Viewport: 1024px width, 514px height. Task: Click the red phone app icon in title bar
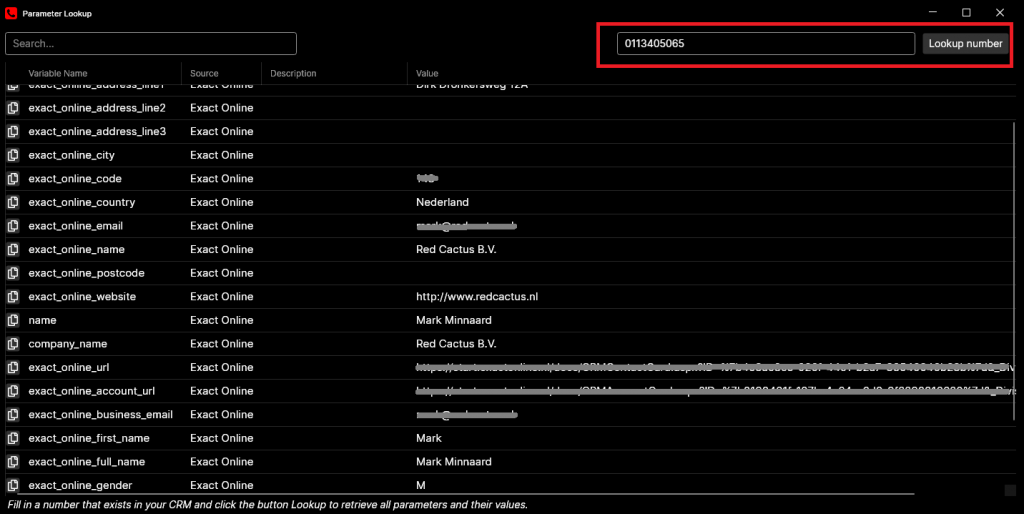(x=11, y=13)
